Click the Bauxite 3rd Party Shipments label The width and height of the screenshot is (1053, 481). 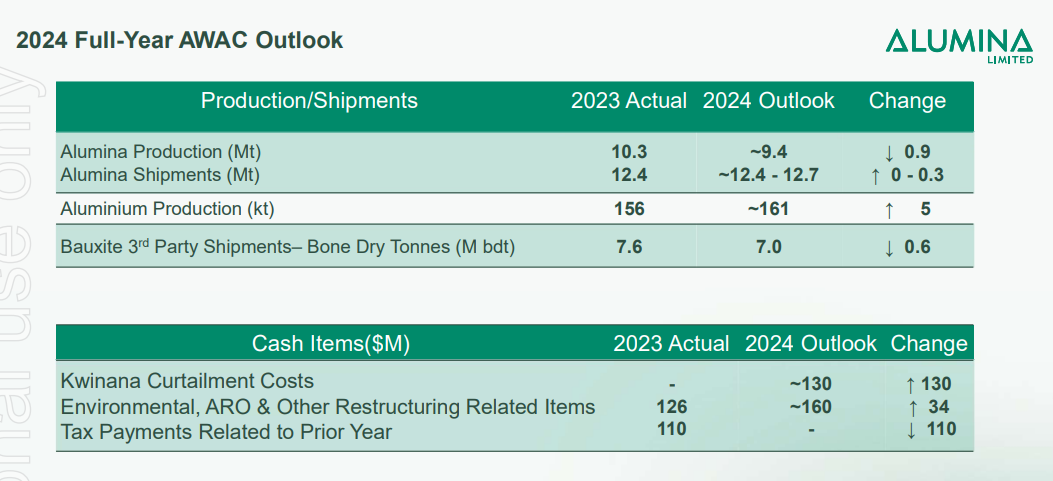coord(288,246)
